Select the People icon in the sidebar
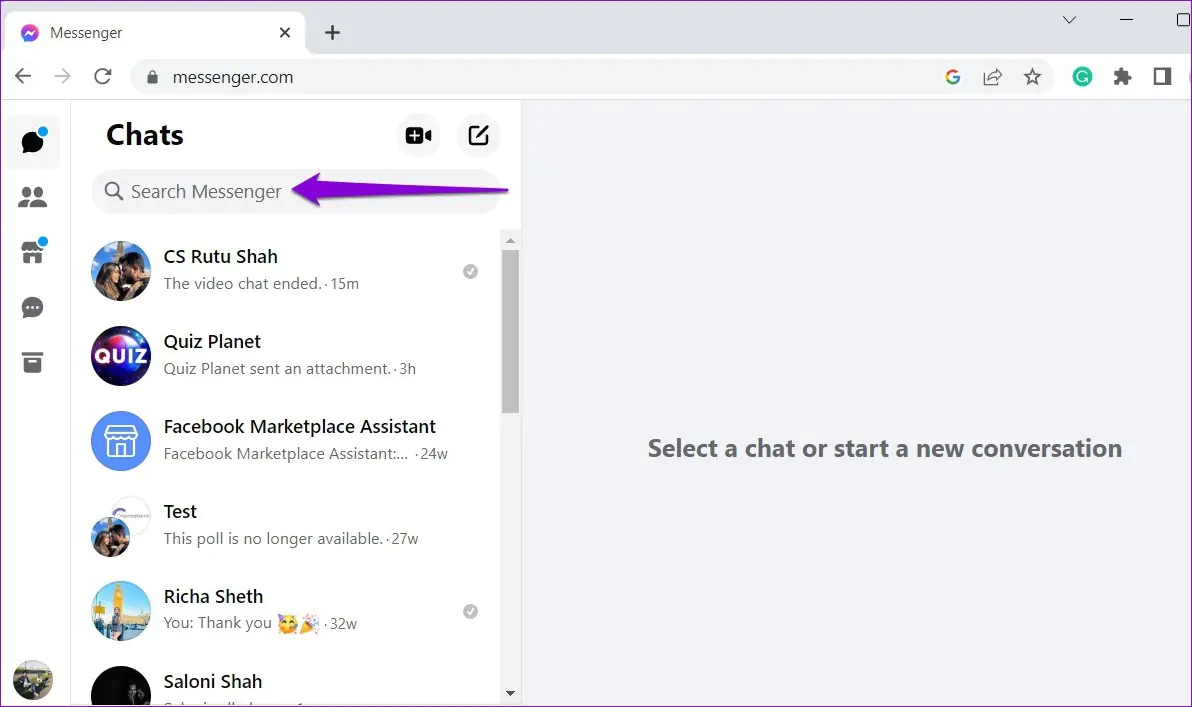1192x707 pixels. tap(33, 196)
